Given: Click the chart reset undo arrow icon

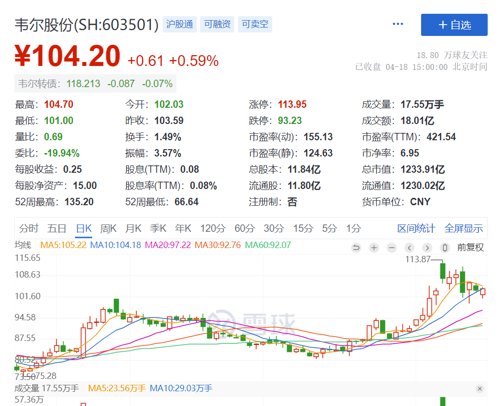Looking at the screenshot, I should 356,248.
